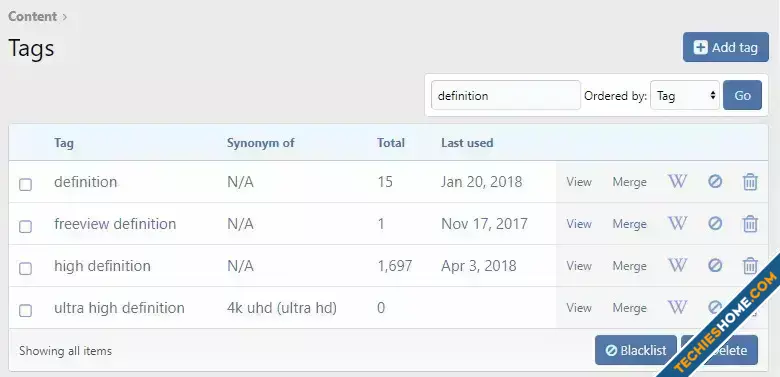
Task: Open the Ordered by Tag dropdown
Action: (x=684, y=95)
